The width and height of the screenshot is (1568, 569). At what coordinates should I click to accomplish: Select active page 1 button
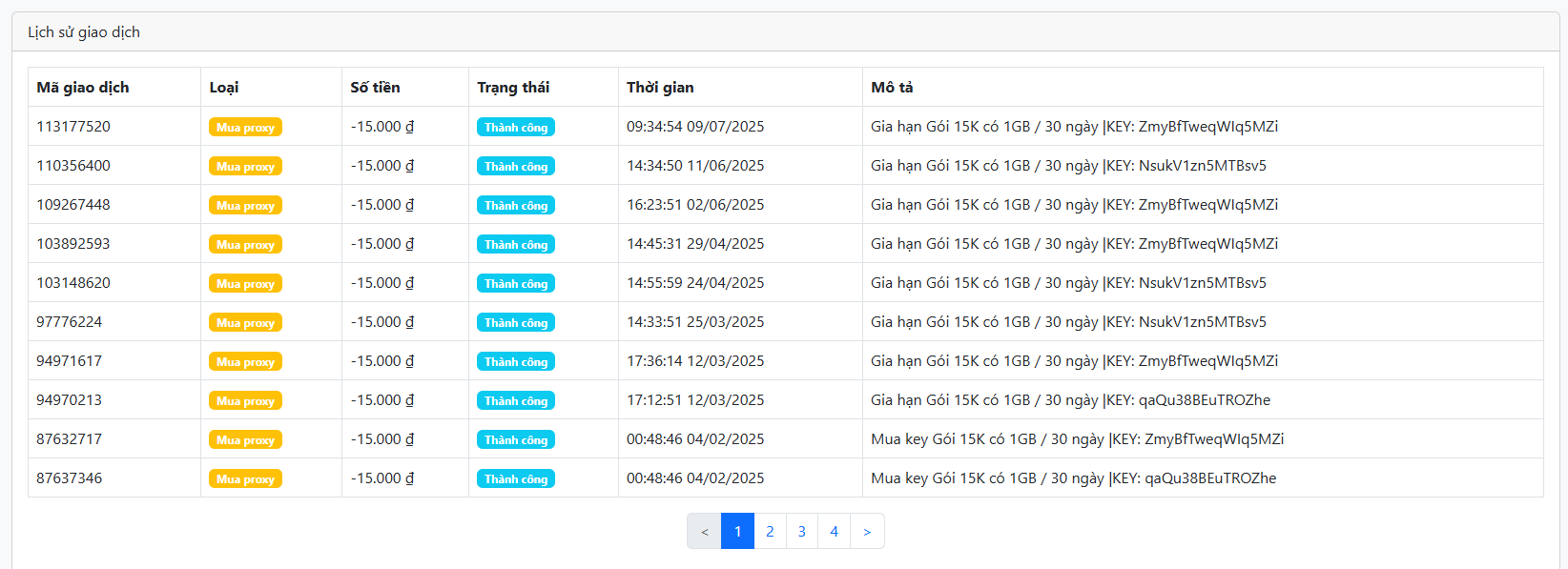click(x=737, y=531)
